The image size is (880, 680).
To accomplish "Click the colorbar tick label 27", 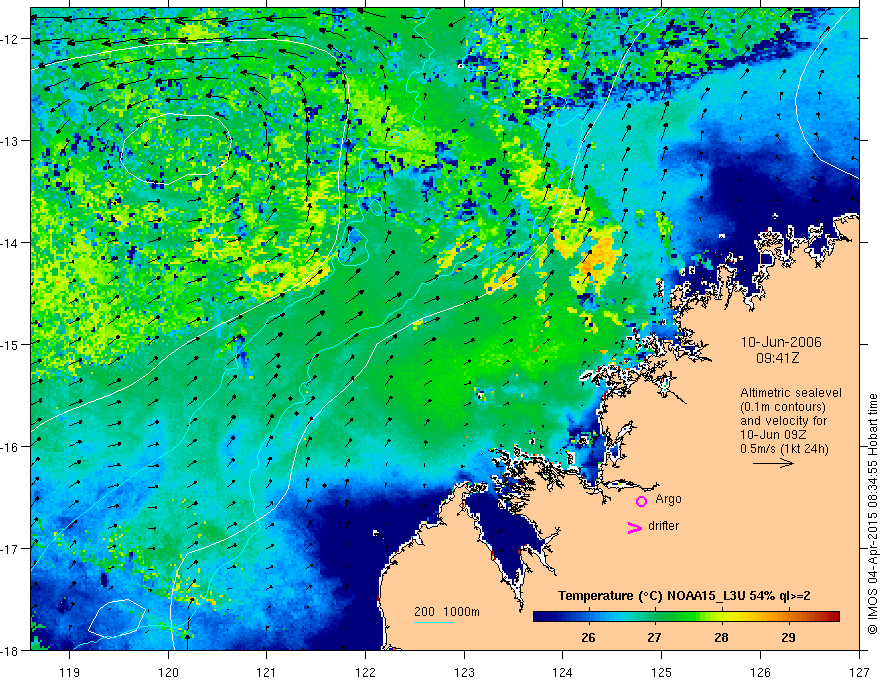I will [x=654, y=638].
